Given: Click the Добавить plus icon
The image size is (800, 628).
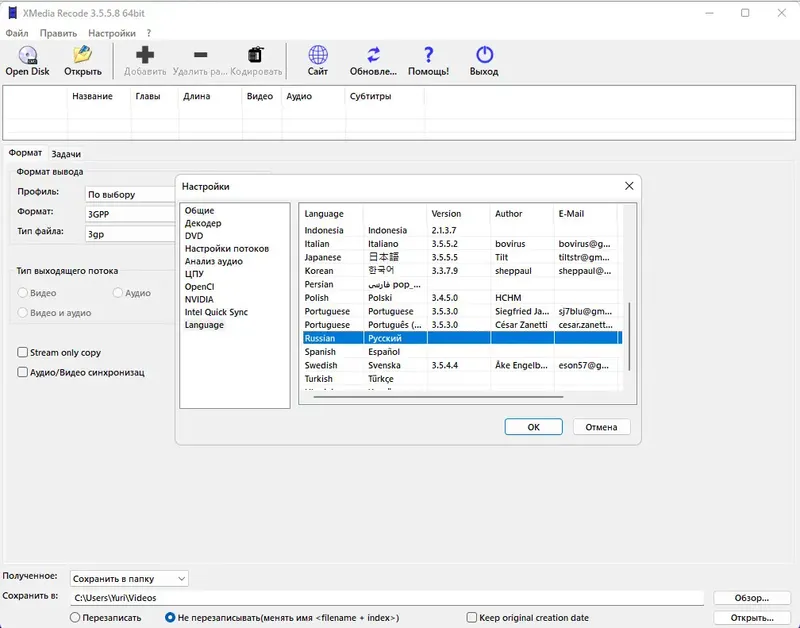Looking at the screenshot, I should click(x=145, y=55).
